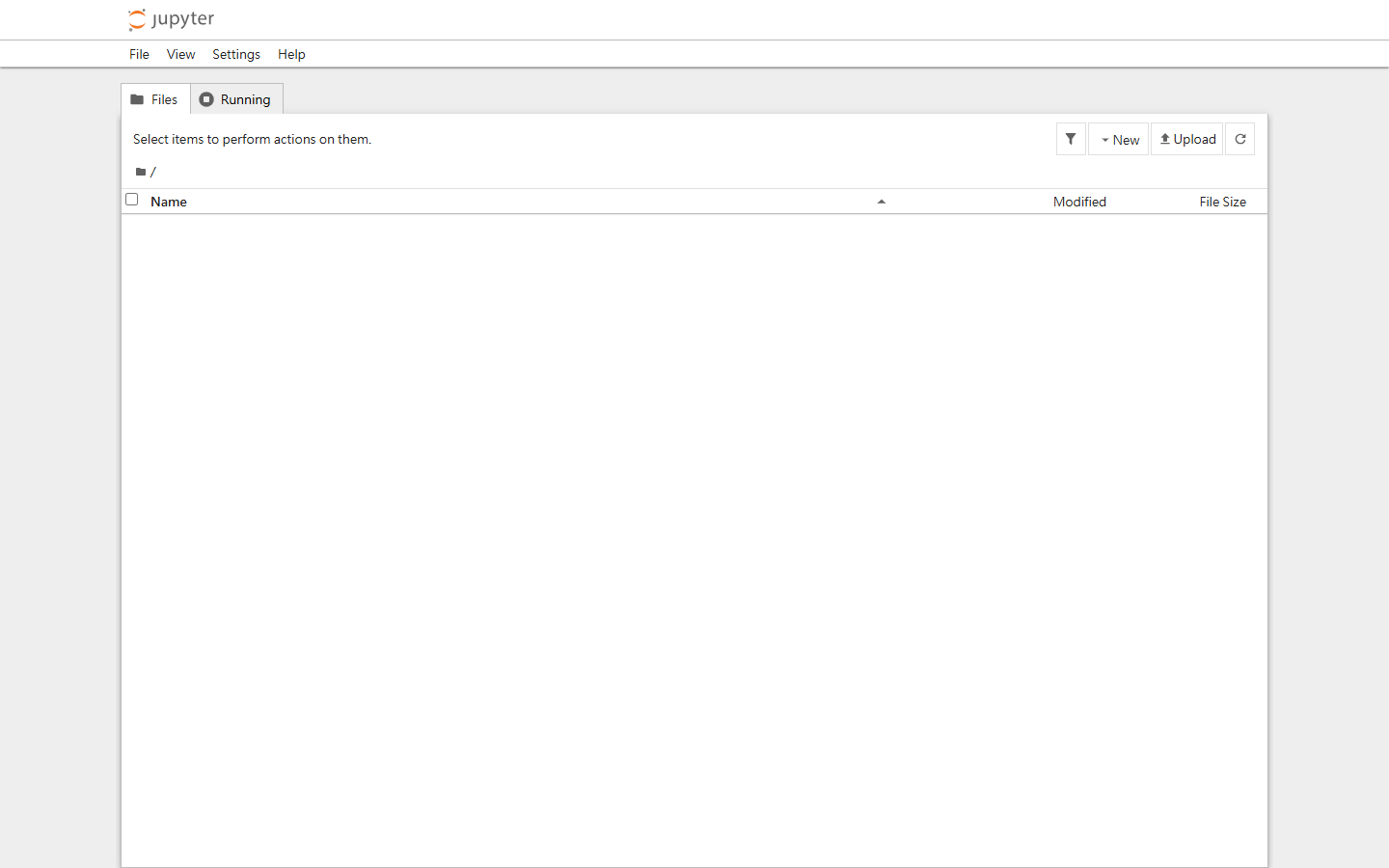Toggle the file filter funnel icon
The height and width of the screenshot is (868, 1389).
(x=1071, y=139)
